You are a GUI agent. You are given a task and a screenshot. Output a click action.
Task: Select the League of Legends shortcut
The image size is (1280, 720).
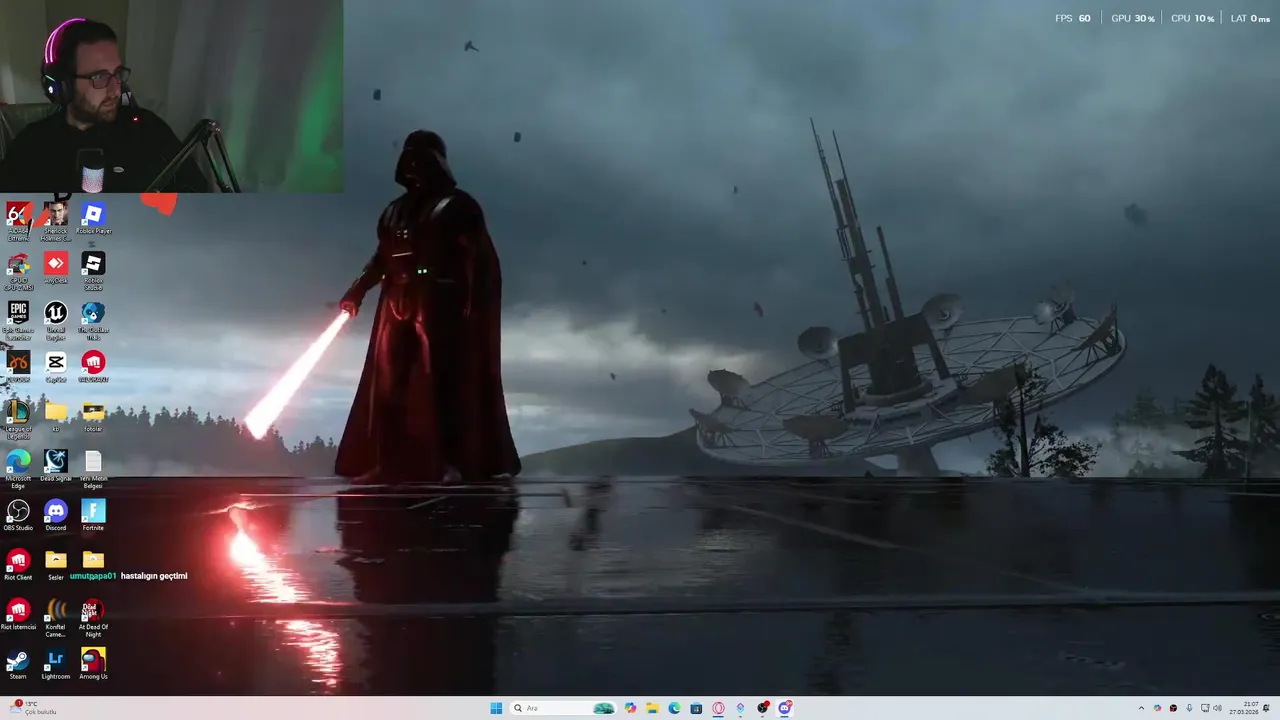point(18,420)
